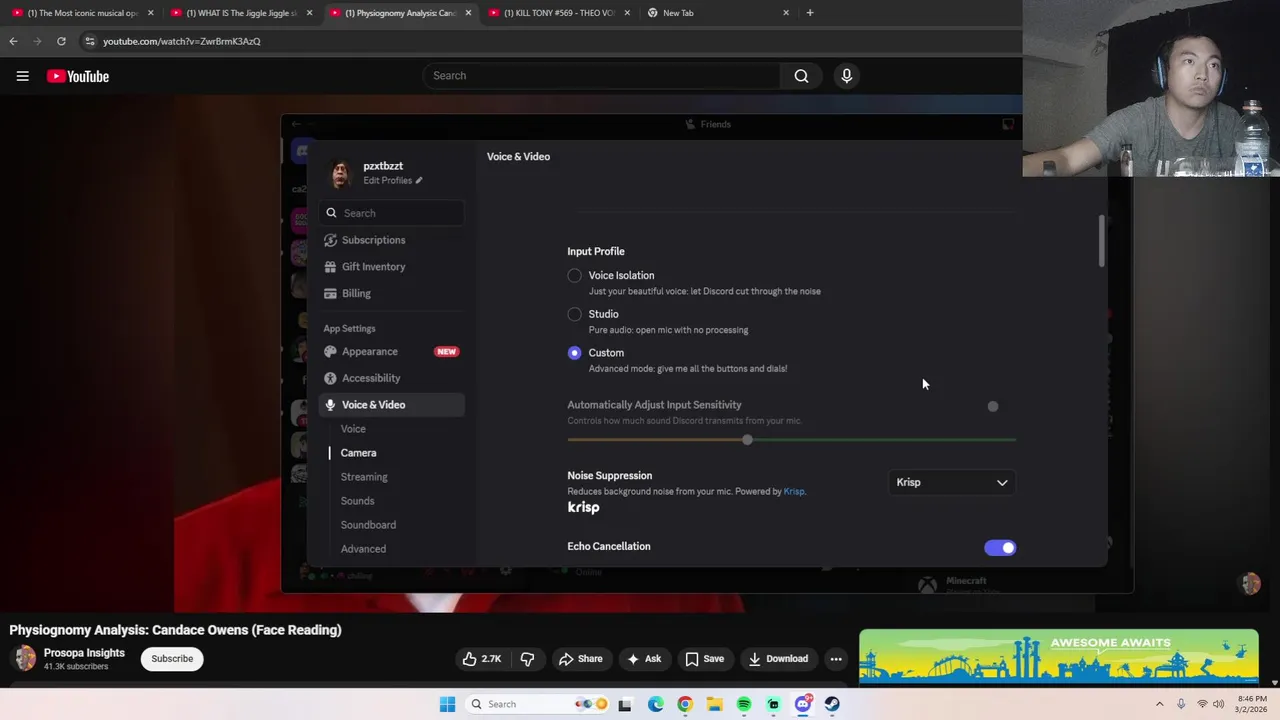Image resolution: width=1280 pixels, height=720 pixels.
Task: Click the tray microphone indicator
Action: pos(1181,704)
